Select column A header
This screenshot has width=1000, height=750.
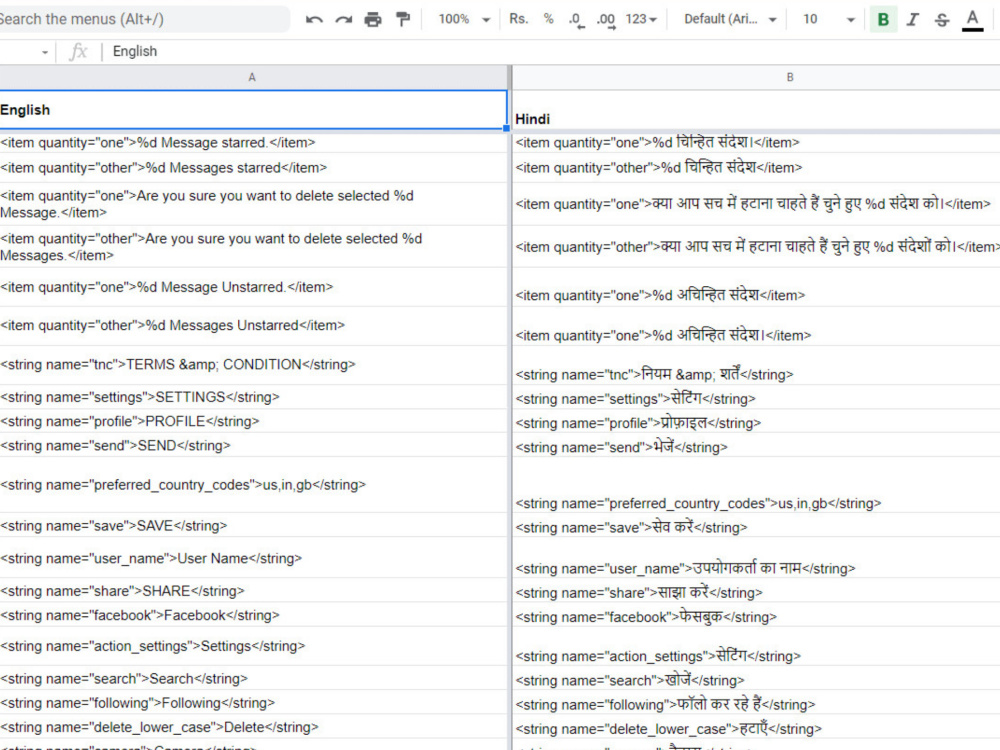253,77
